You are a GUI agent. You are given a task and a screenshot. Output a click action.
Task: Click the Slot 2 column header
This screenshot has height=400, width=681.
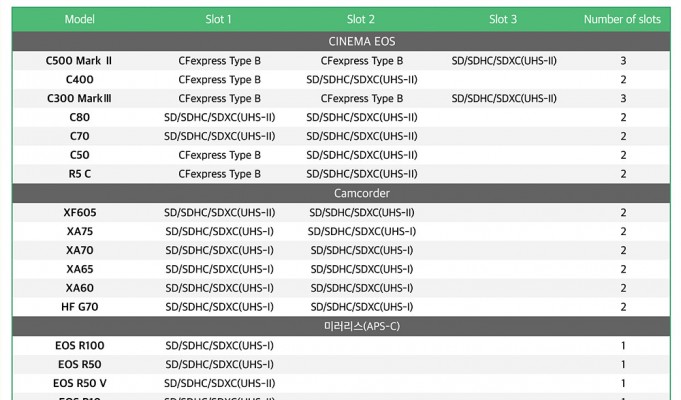click(x=361, y=19)
